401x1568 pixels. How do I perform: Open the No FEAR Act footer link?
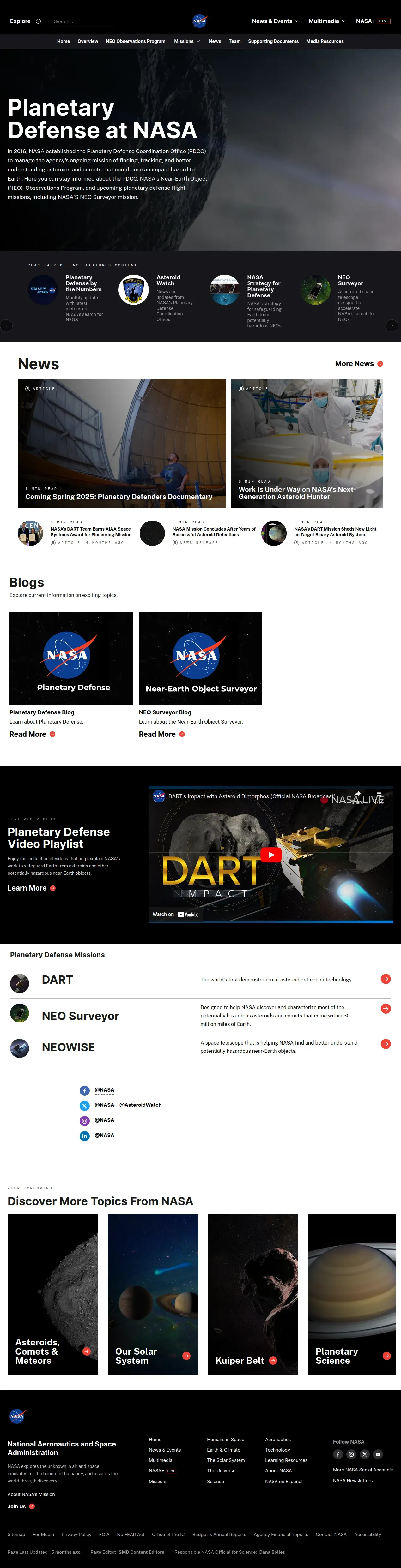(x=131, y=1535)
